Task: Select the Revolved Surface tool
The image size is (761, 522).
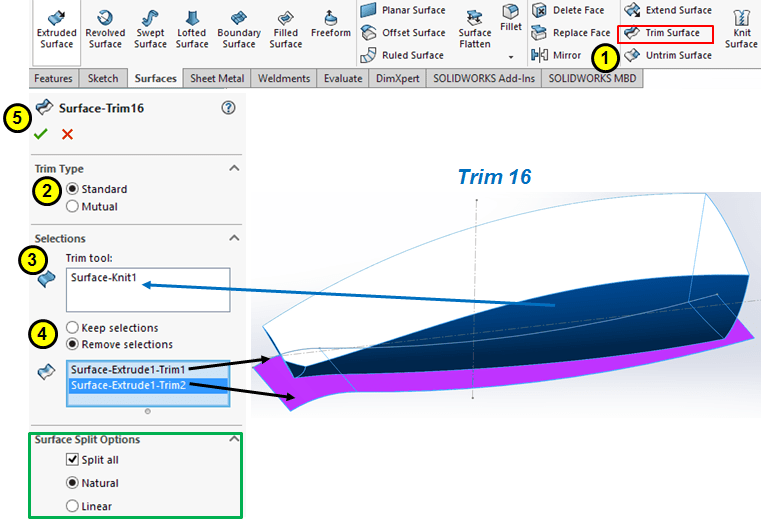Action: click(x=104, y=26)
